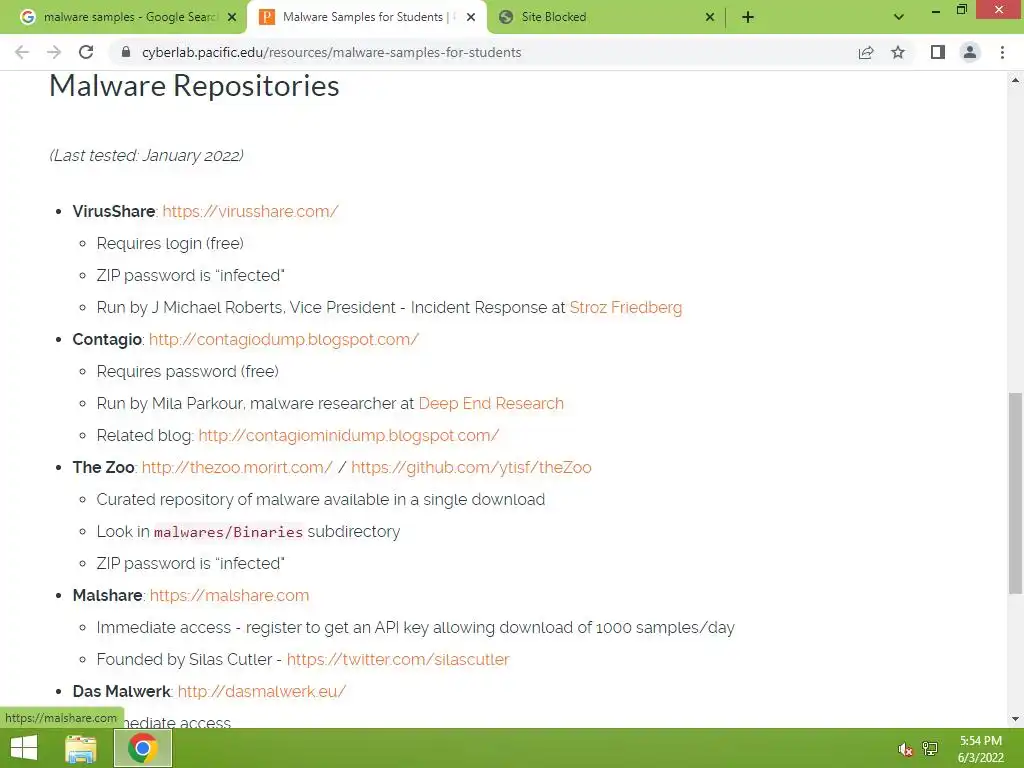Open the dasmalwerk.eu link
The height and width of the screenshot is (768, 1024).
(262, 691)
